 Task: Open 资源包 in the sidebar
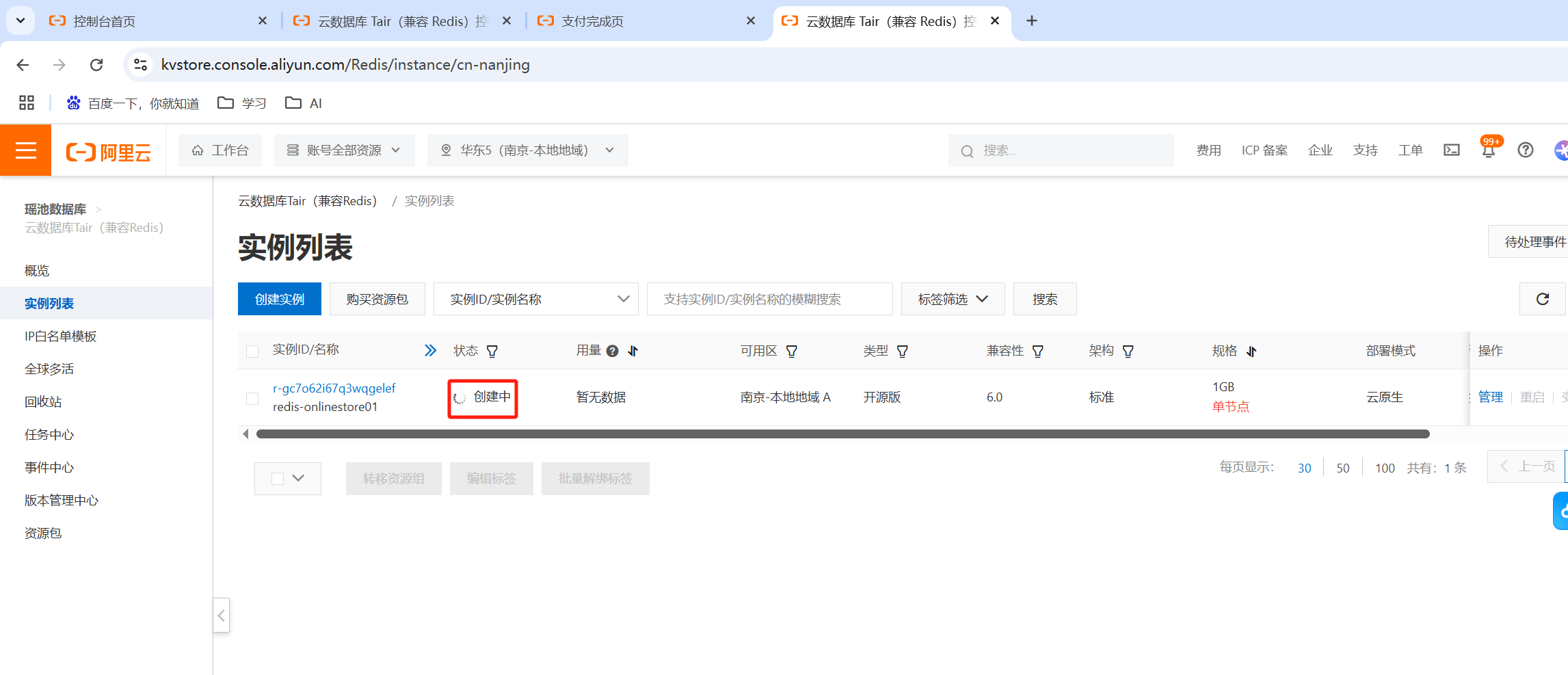pos(43,533)
